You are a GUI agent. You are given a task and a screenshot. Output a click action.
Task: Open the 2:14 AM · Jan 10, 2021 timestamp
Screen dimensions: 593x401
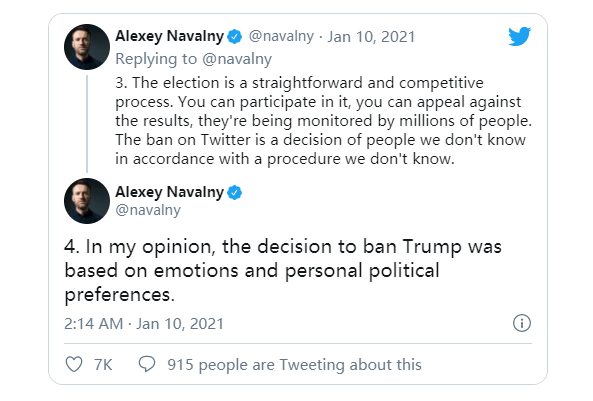click(144, 324)
